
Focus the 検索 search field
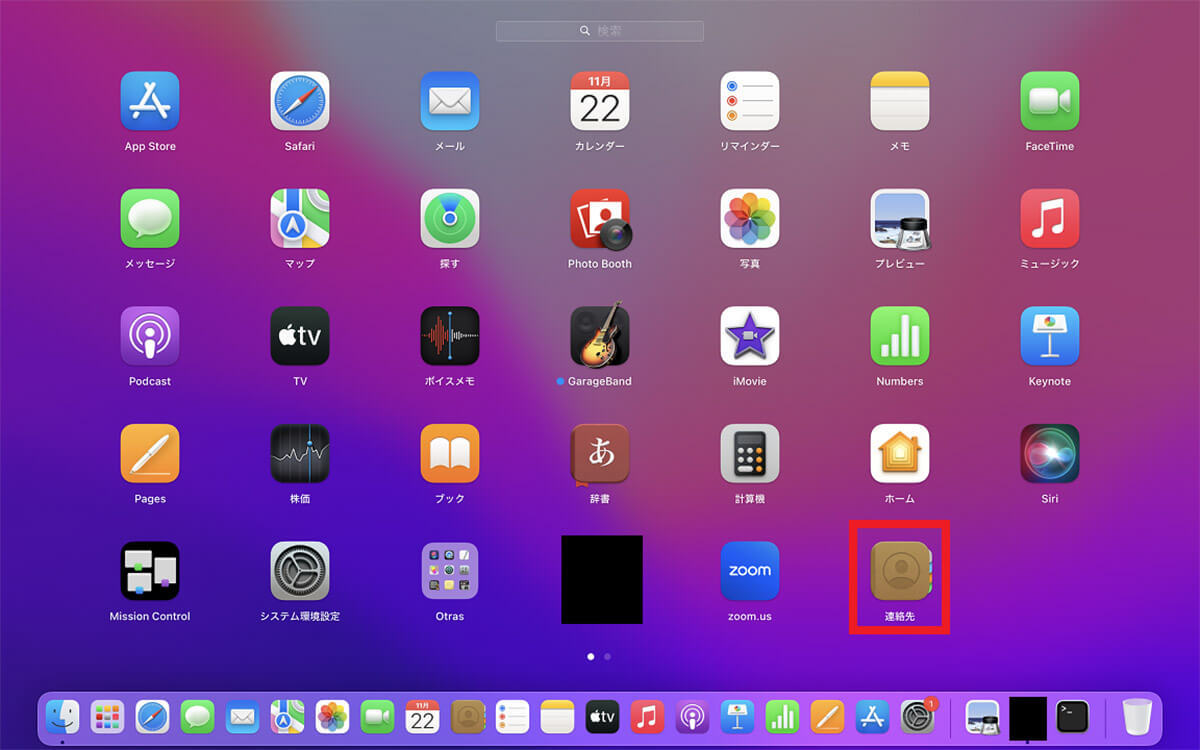click(600, 31)
